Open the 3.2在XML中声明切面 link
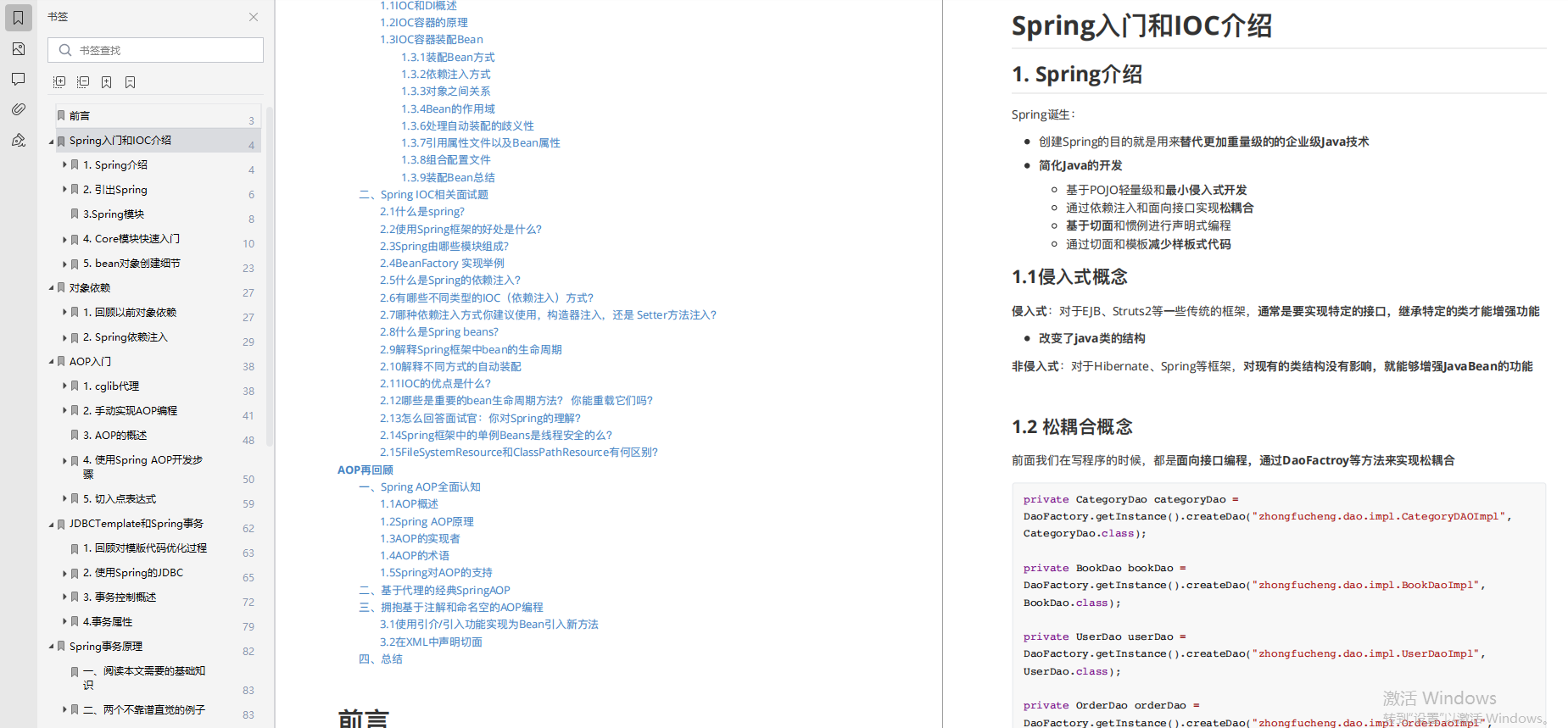Screen dimensions: 1568x728 click(x=431, y=642)
